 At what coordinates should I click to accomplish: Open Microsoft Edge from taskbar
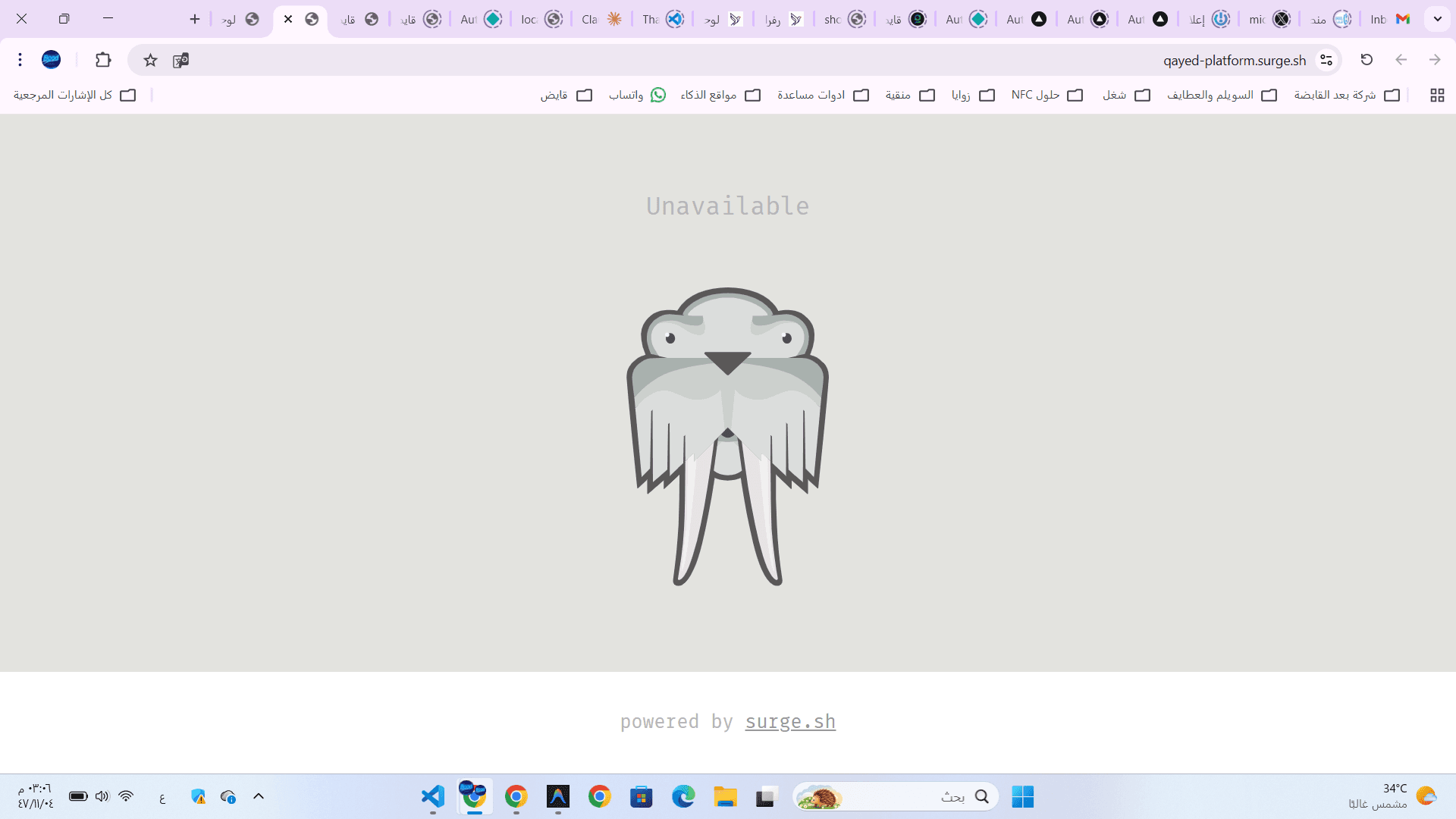[x=683, y=796]
